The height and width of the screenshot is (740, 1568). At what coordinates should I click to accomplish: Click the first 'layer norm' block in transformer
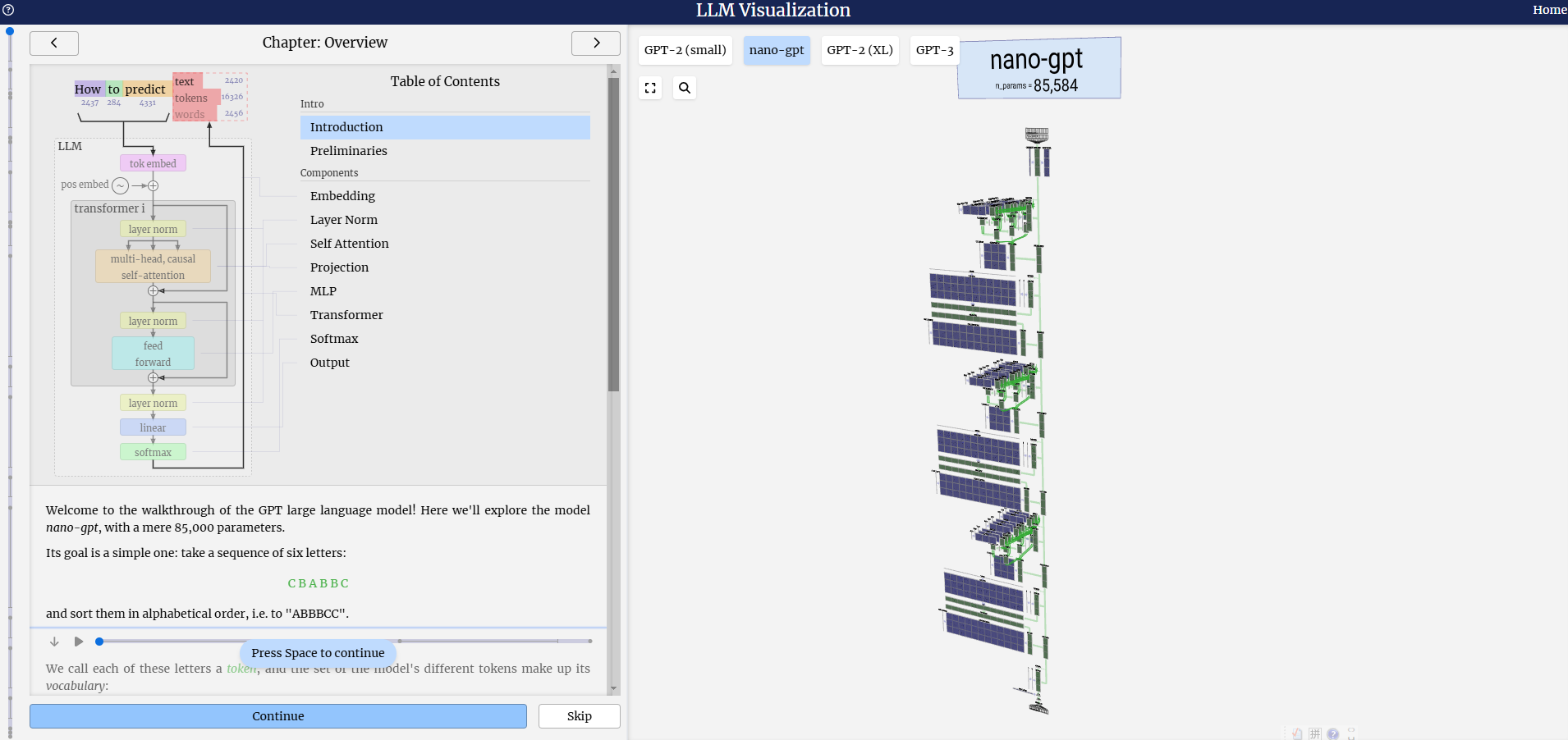[153, 229]
